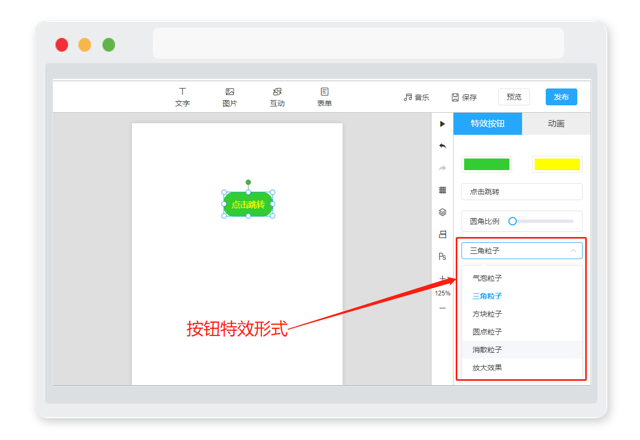Toggle the grid icon in sidebar
The image size is (640, 440).
442,190
